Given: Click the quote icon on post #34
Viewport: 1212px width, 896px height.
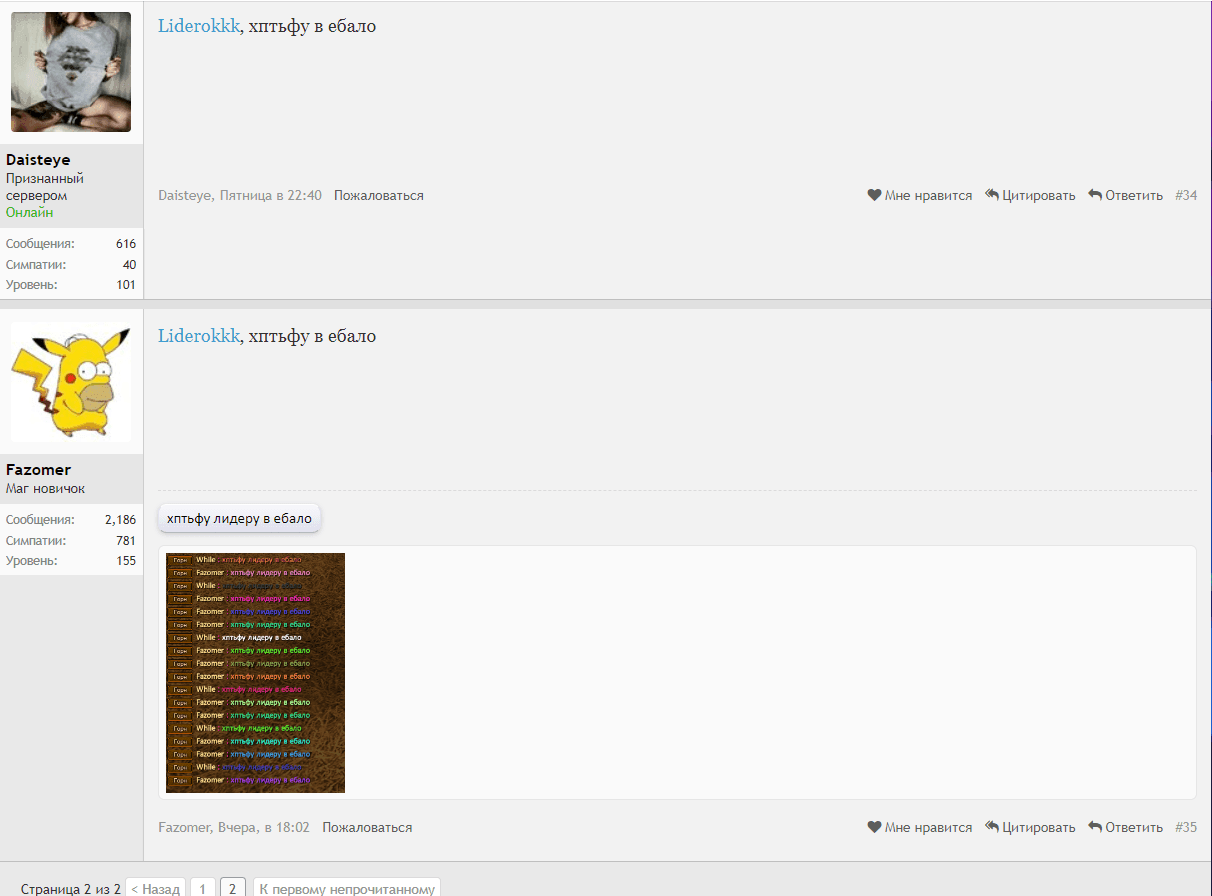Looking at the screenshot, I should click(992, 196).
